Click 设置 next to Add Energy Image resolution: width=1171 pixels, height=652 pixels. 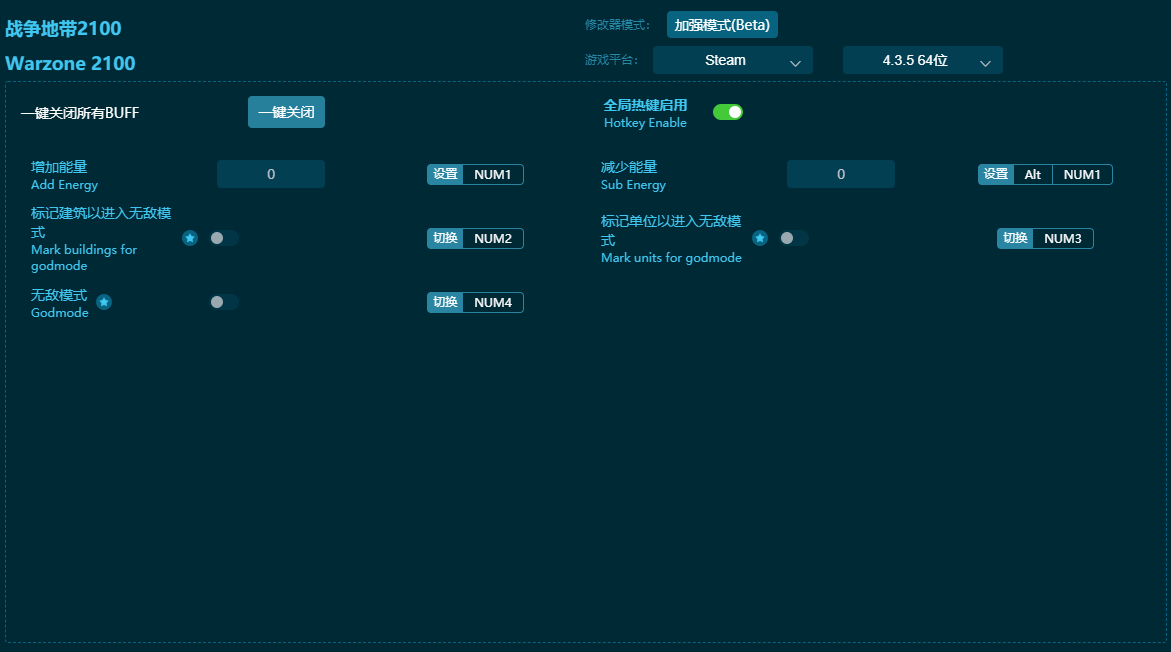pos(445,174)
